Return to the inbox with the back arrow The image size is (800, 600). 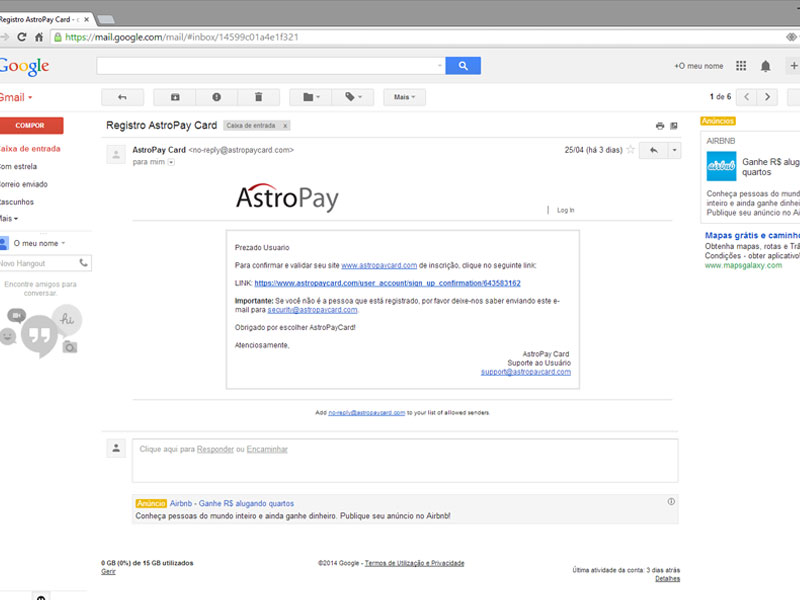tap(121, 97)
